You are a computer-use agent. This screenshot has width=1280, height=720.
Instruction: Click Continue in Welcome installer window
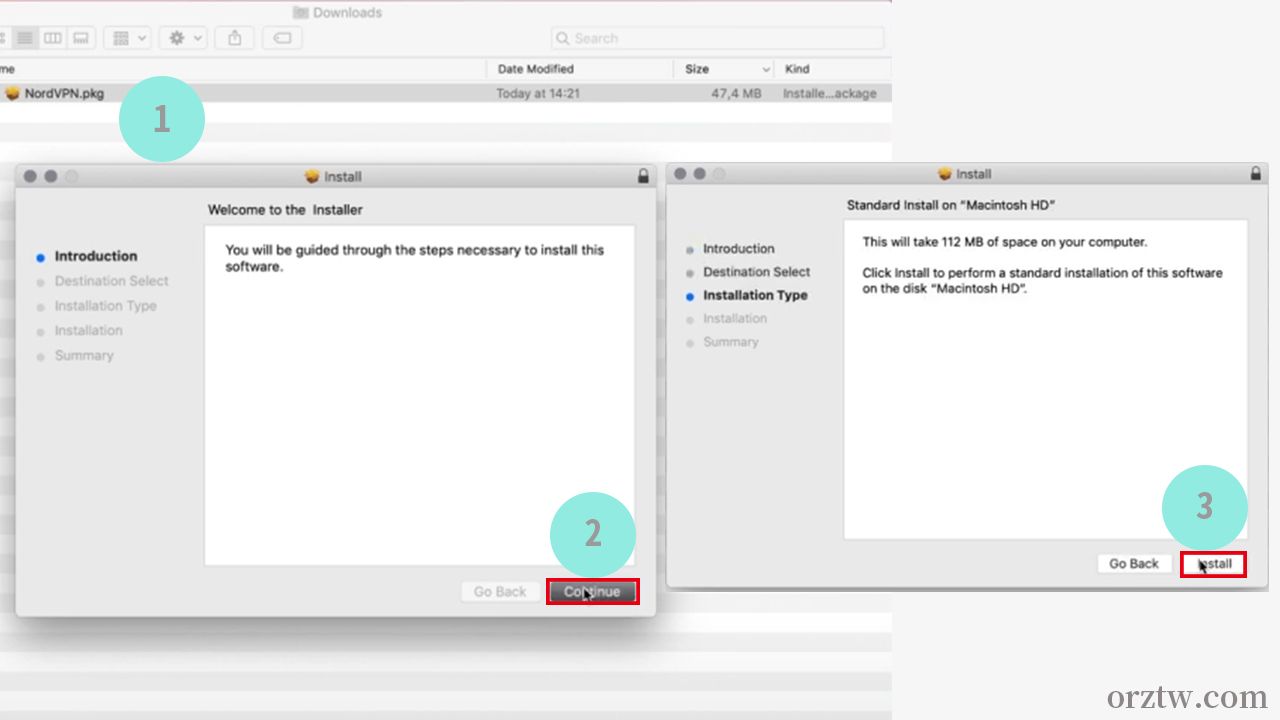pos(593,592)
